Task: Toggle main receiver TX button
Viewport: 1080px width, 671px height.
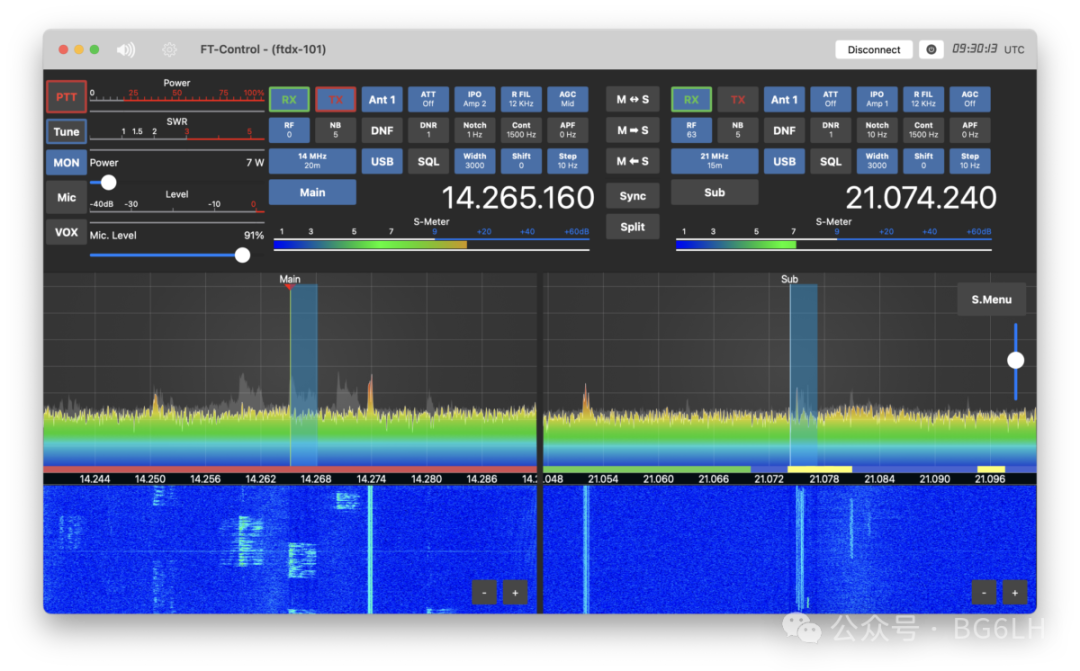Action: coord(335,99)
